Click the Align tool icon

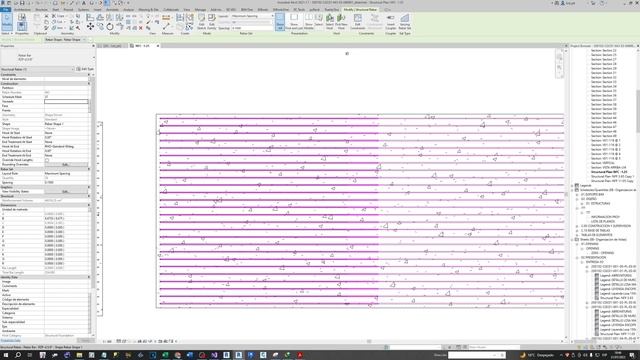90,18
